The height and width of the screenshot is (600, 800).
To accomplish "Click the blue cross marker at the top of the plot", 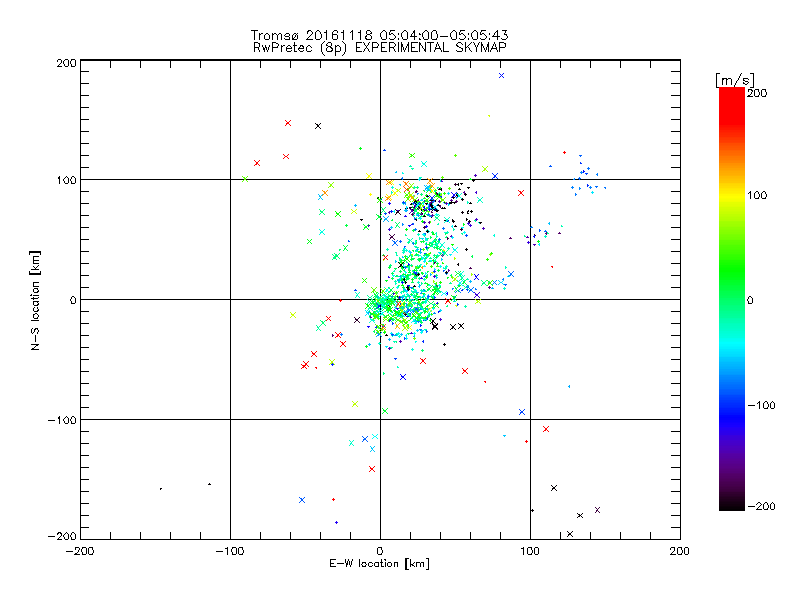I will click(502, 76).
